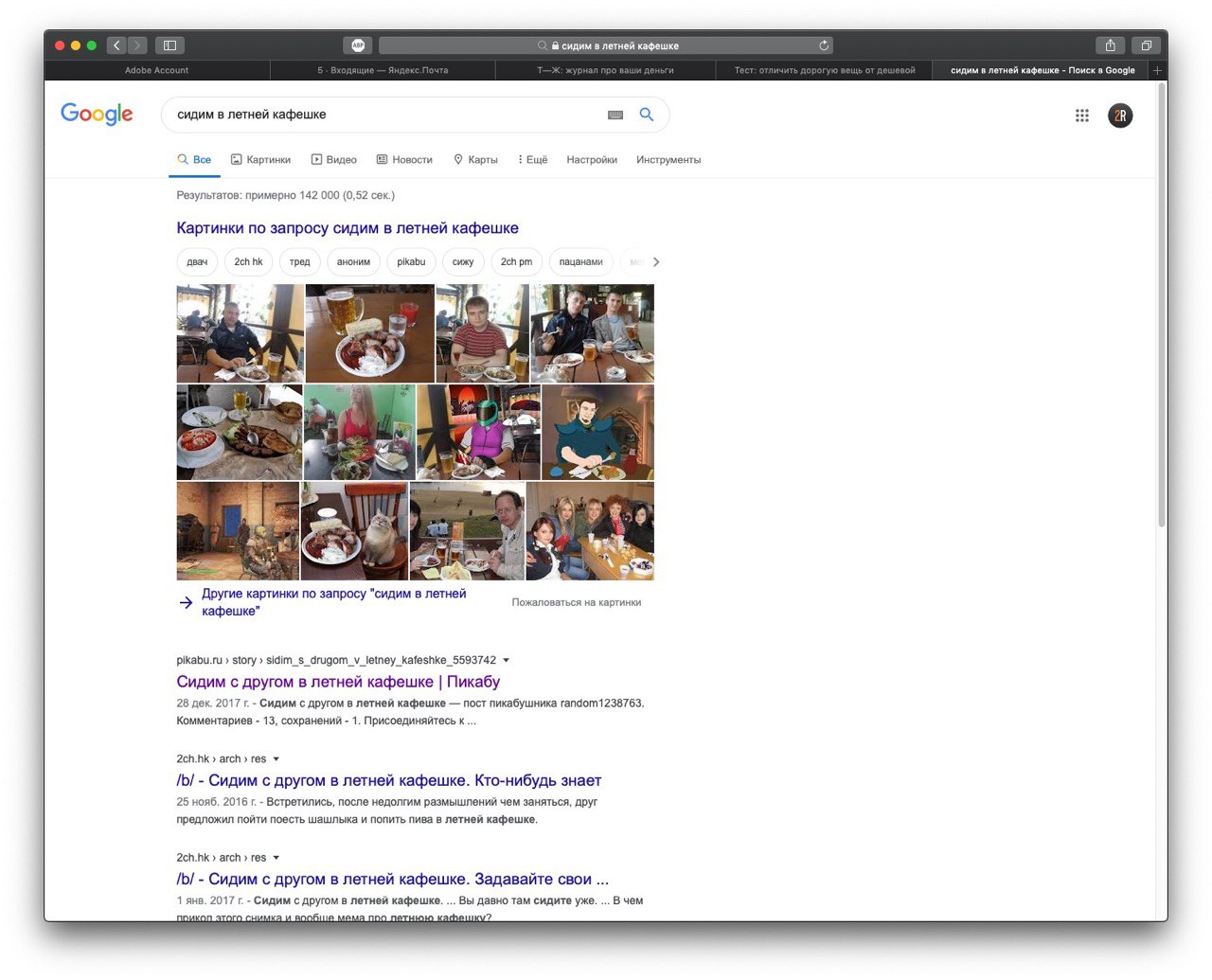1212x980 pixels.
Task: Open thumbnail of two men at table
Action: (593, 333)
